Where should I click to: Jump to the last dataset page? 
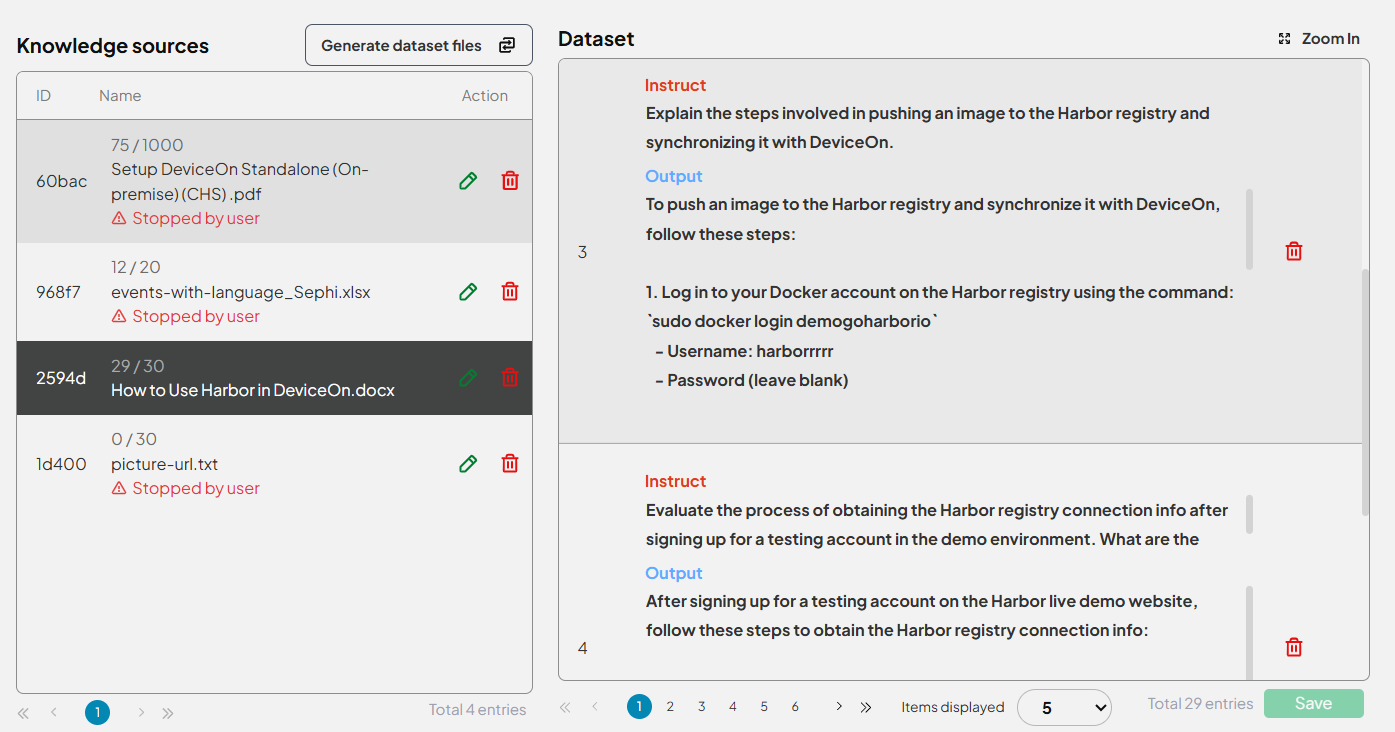[x=866, y=707]
